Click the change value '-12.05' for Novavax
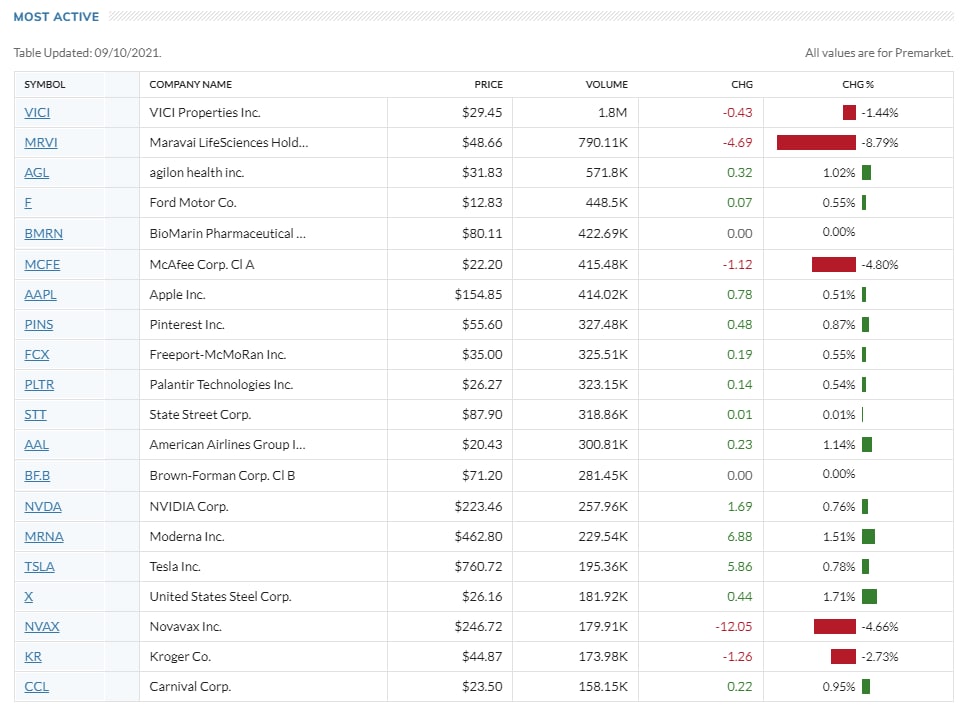The height and width of the screenshot is (717, 968). 734,626
